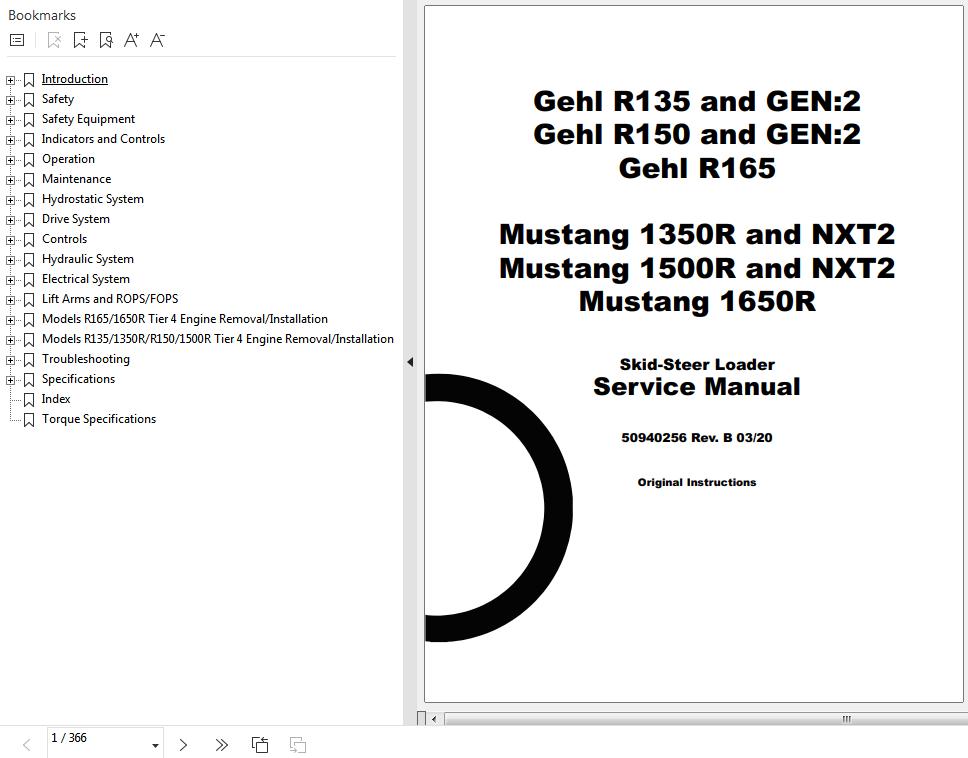The height and width of the screenshot is (758, 968).
Task: Open the Controls bookmark
Action: 64,239
